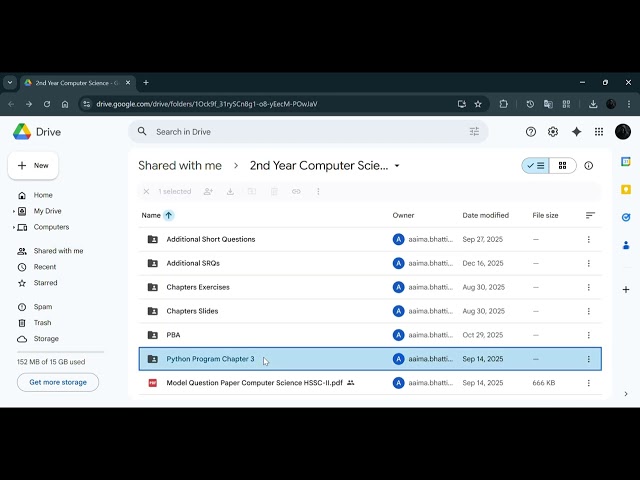Open a new browser tab
Screen dimensions: 640x480
point(146,82)
